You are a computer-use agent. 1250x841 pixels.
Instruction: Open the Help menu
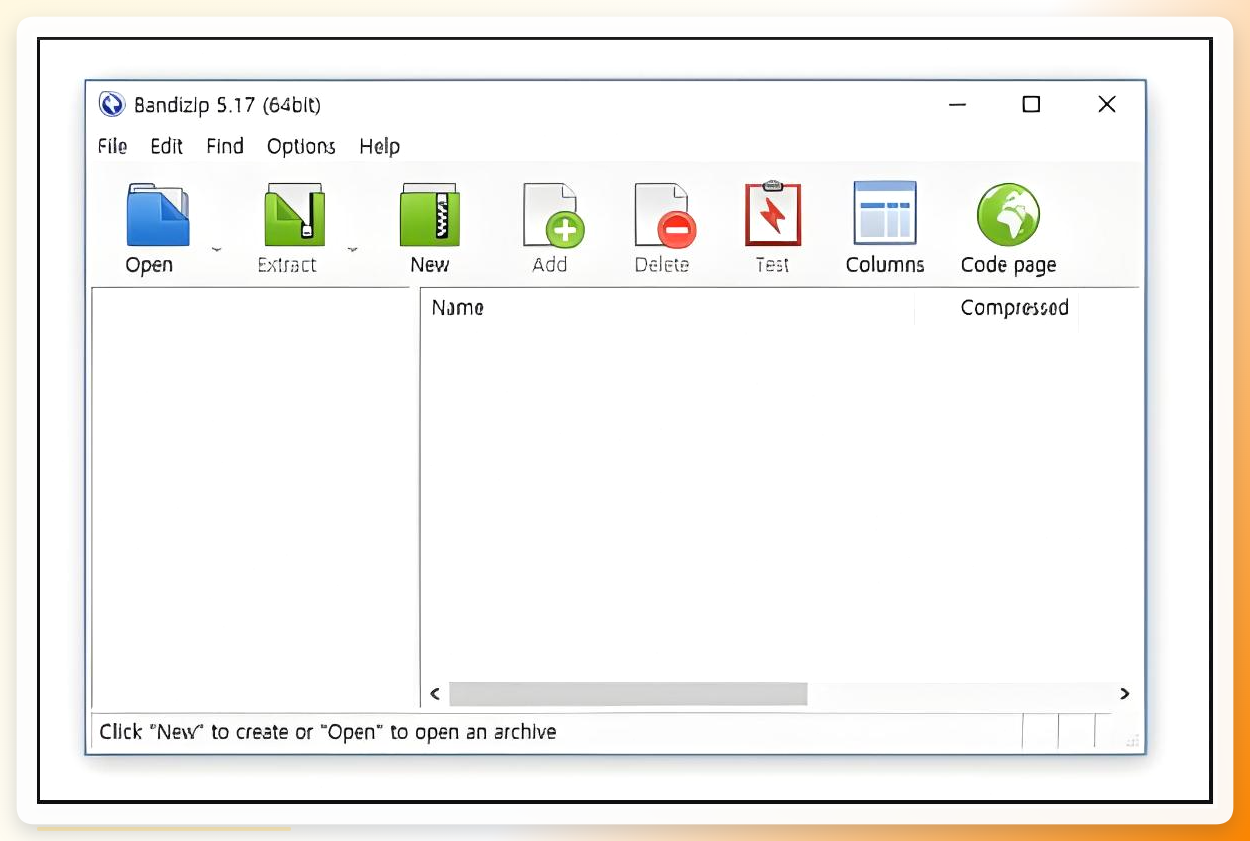click(380, 146)
